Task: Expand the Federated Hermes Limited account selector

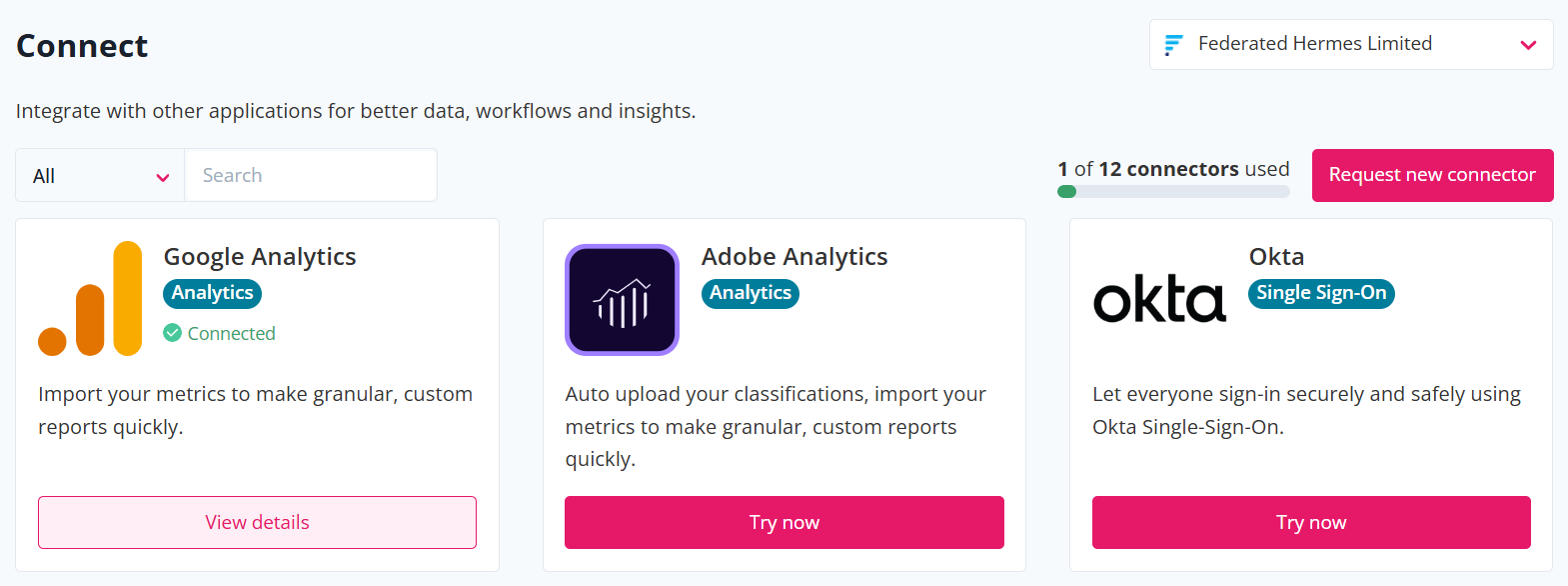Action: tap(1351, 44)
